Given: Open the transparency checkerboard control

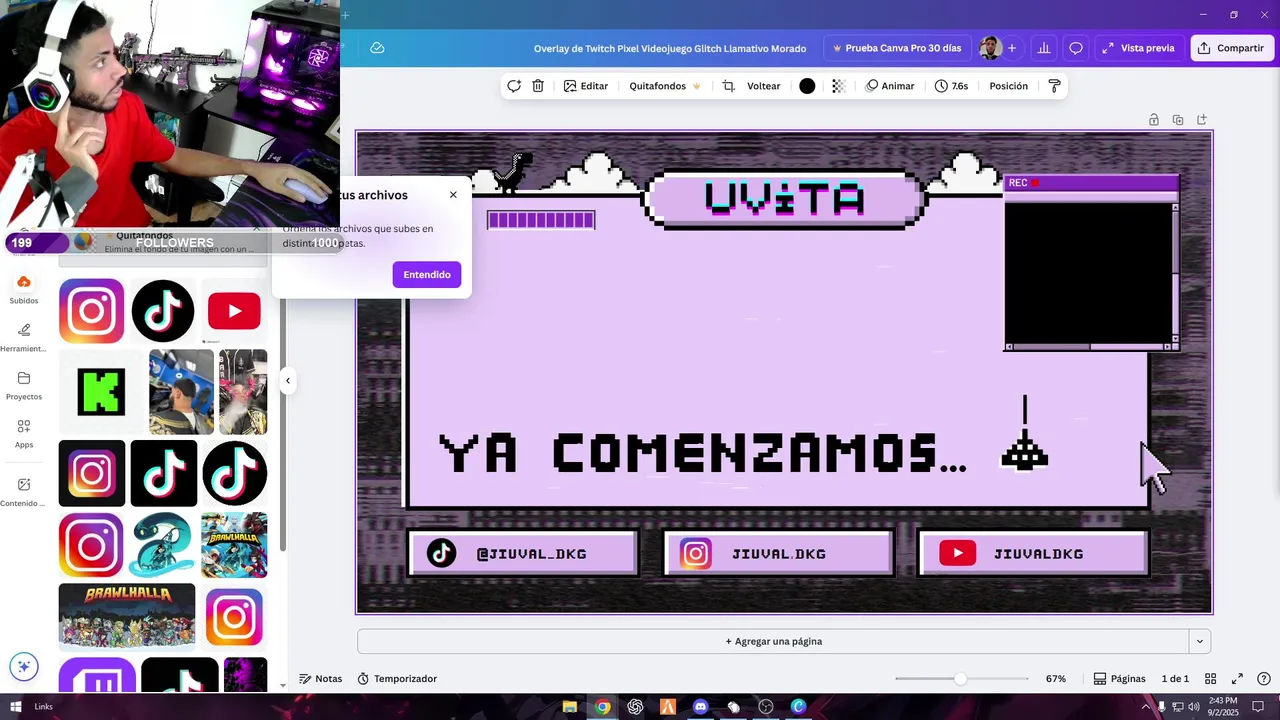Looking at the screenshot, I should pos(838,86).
